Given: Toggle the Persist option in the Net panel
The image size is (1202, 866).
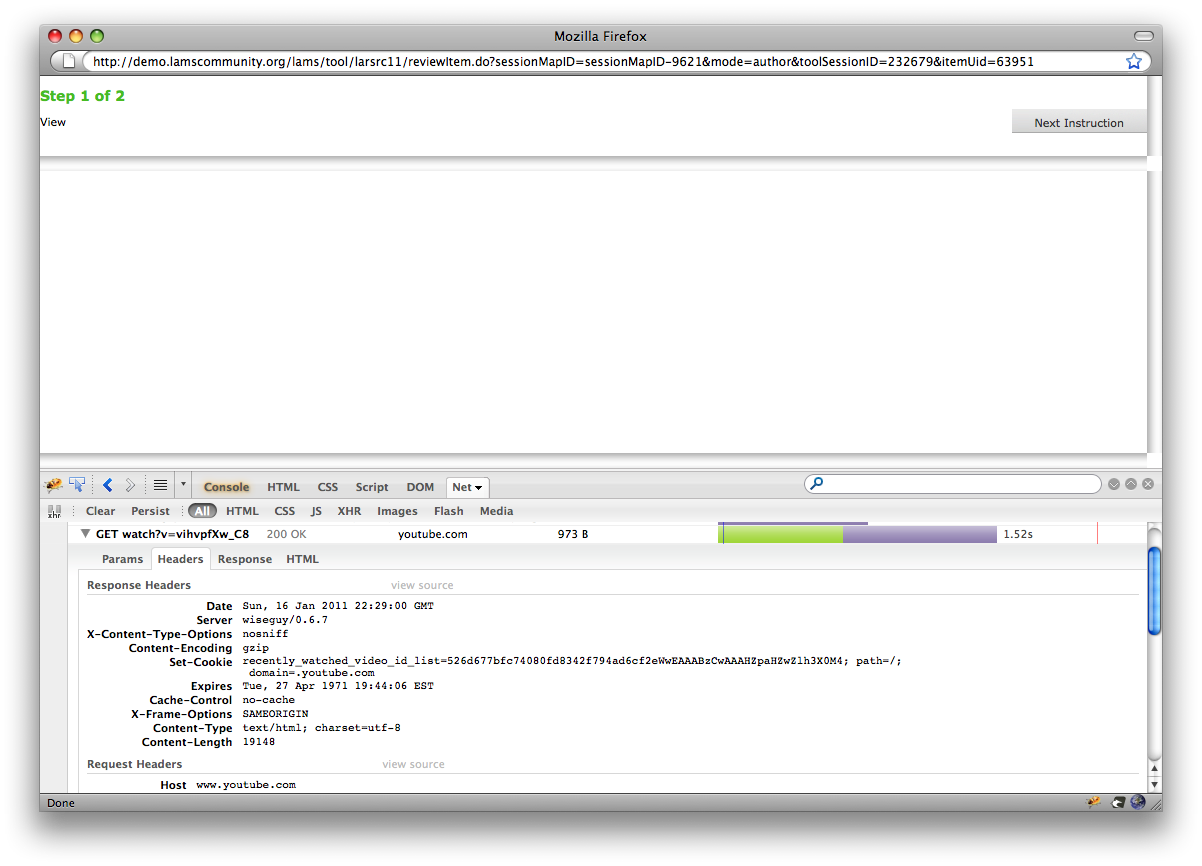Looking at the screenshot, I should click(x=150, y=511).
